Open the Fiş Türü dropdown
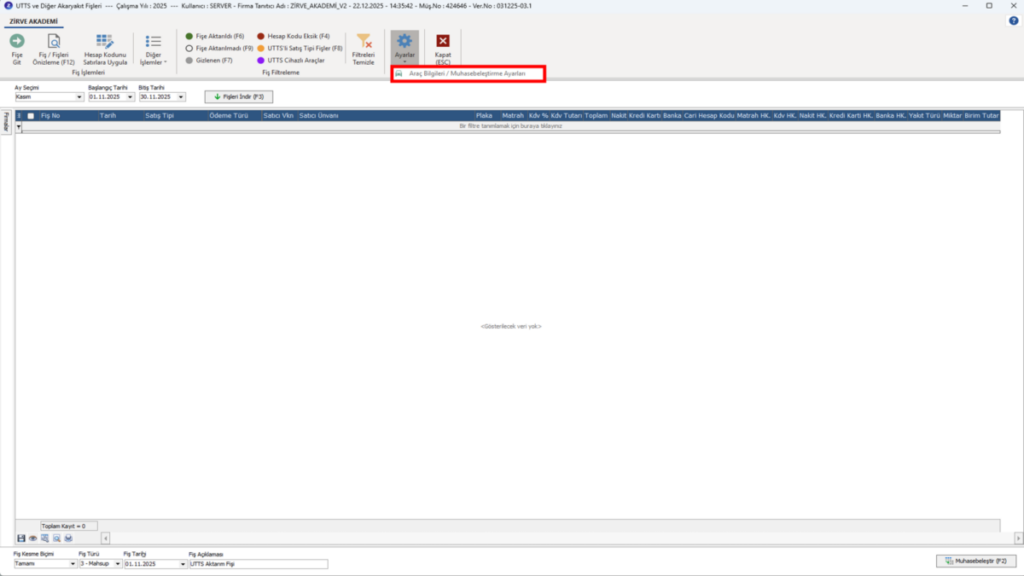 click(x=118, y=564)
